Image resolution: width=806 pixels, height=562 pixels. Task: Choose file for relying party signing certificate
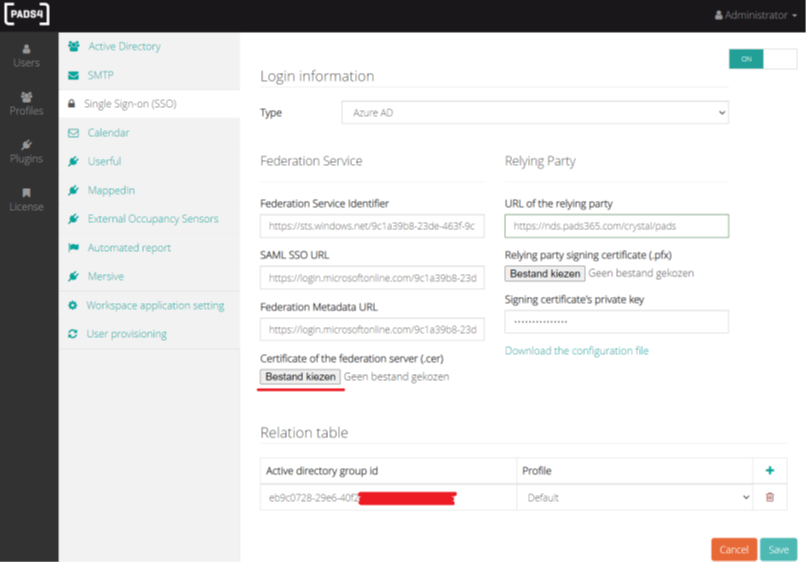pos(545,273)
